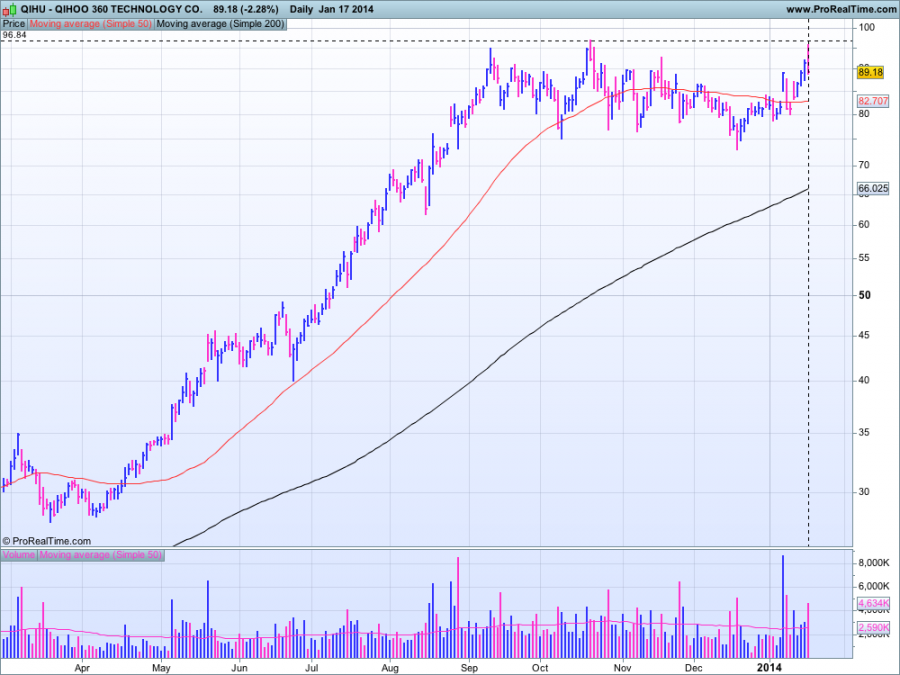This screenshot has width=900, height=675.
Task: Click the 100 price axis label
Action: (867, 28)
